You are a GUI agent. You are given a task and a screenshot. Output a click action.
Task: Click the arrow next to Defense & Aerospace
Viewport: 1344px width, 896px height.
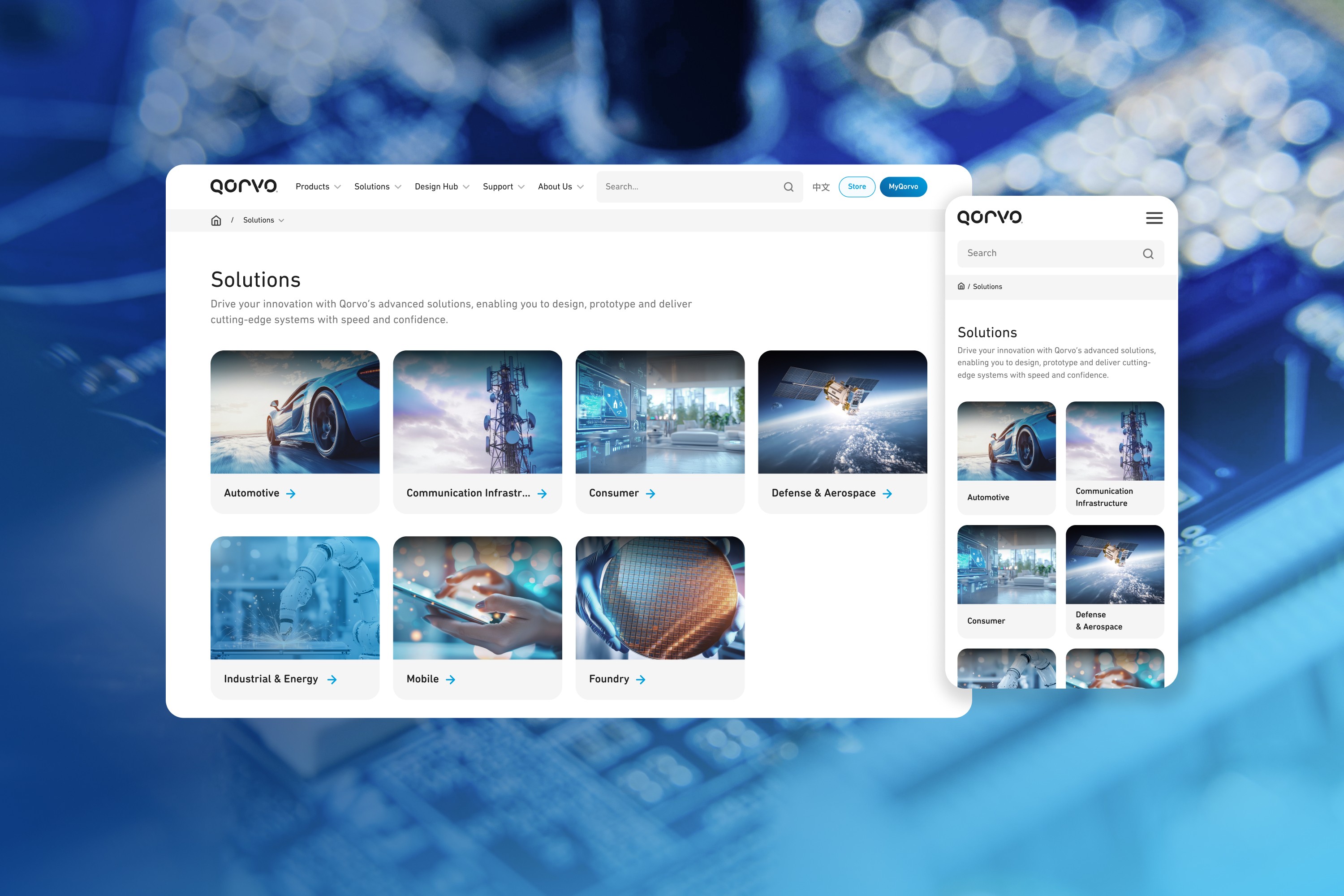click(x=887, y=494)
